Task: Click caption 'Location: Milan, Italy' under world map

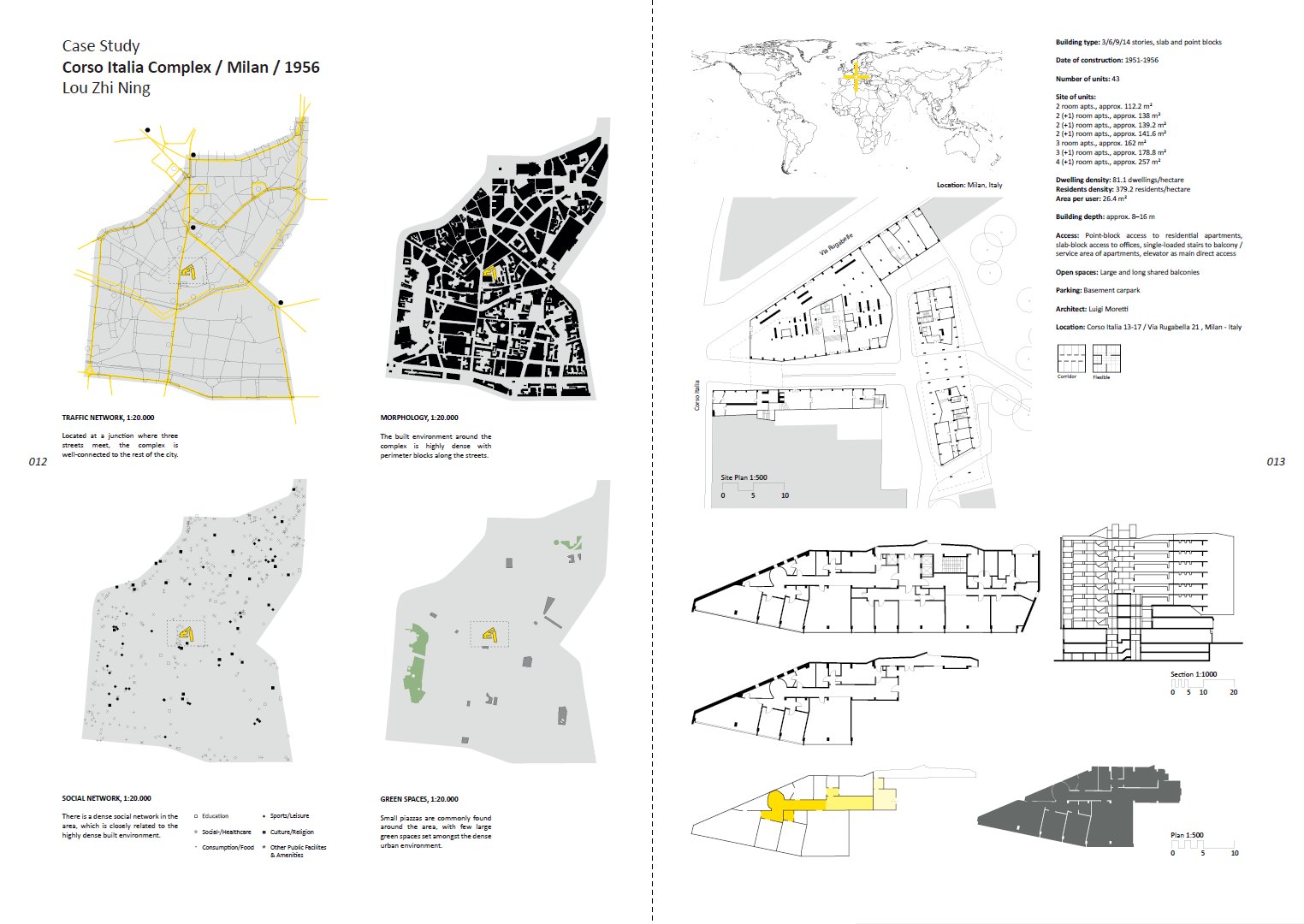Action: [969, 185]
